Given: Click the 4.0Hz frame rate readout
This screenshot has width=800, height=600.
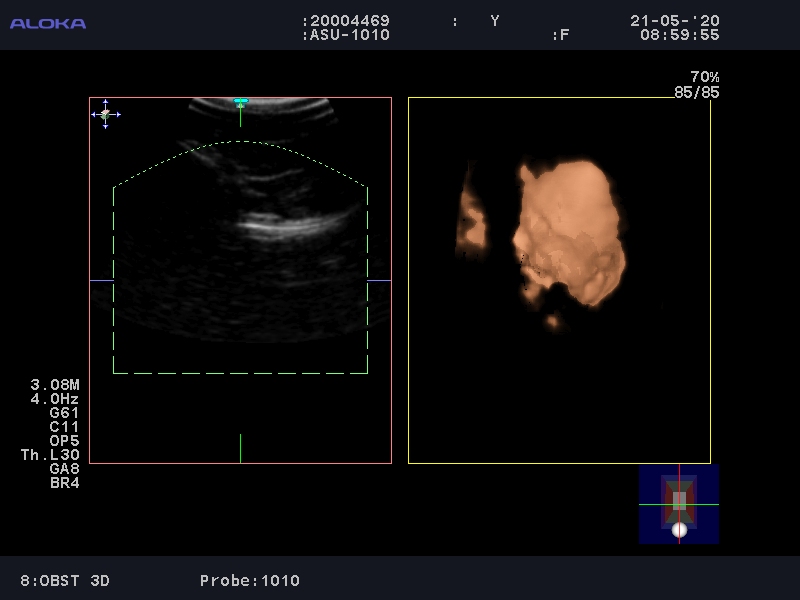Looking at the screenshot, I should click(x=55, y=399).
